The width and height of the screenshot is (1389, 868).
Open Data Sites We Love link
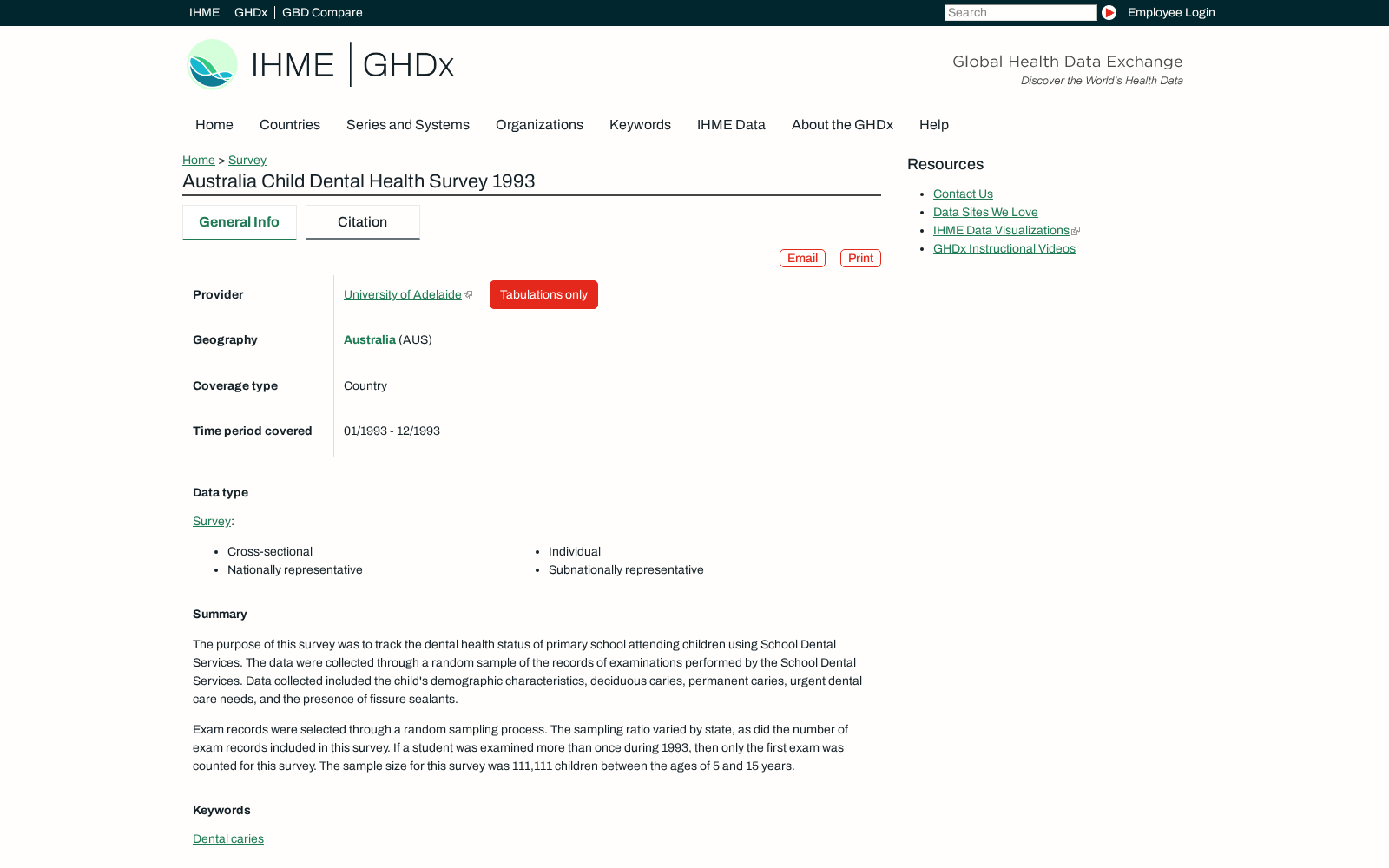pyautogui.click(x=985, y=213)
